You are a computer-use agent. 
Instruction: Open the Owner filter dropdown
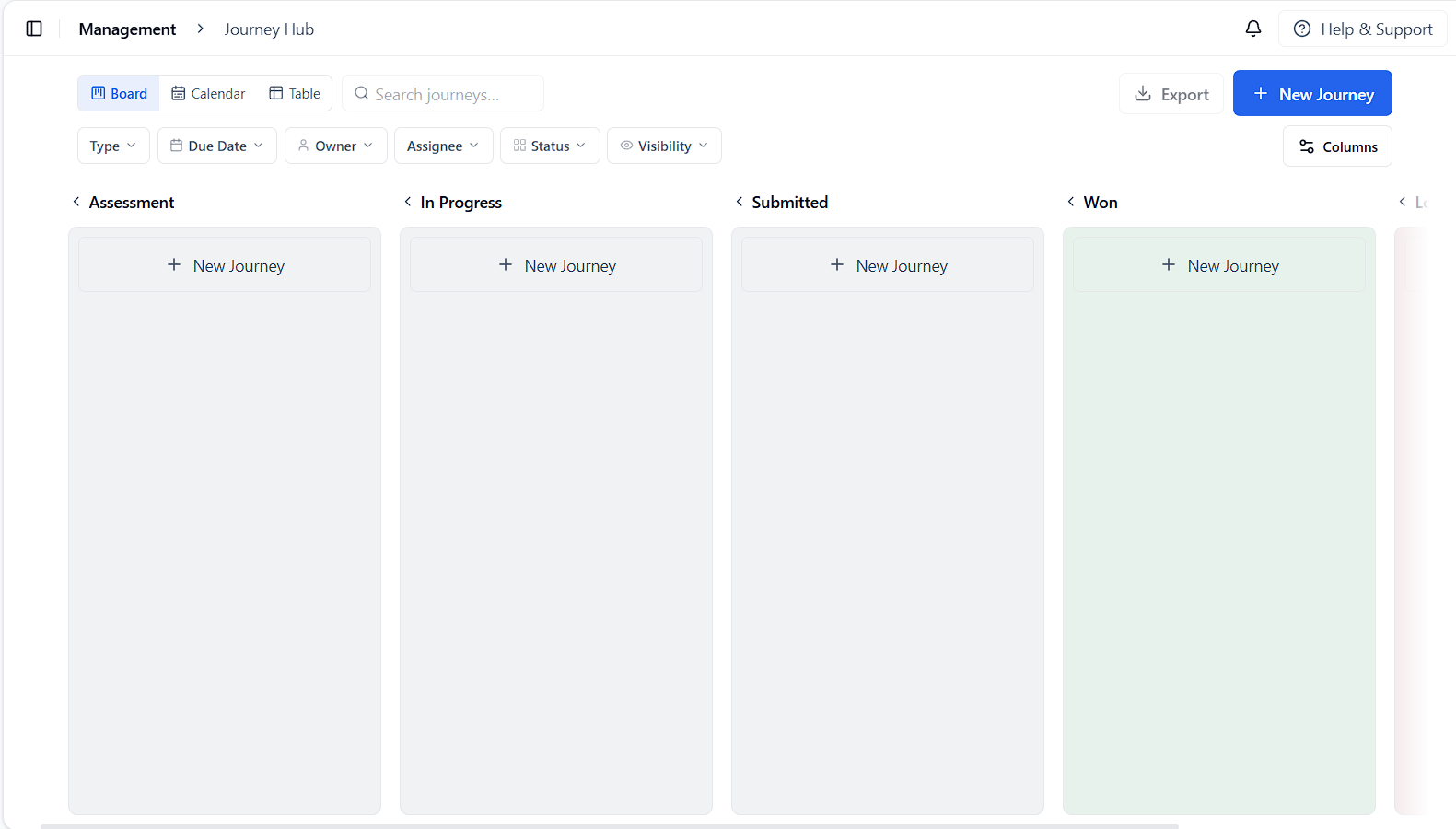tap(336, 146)
